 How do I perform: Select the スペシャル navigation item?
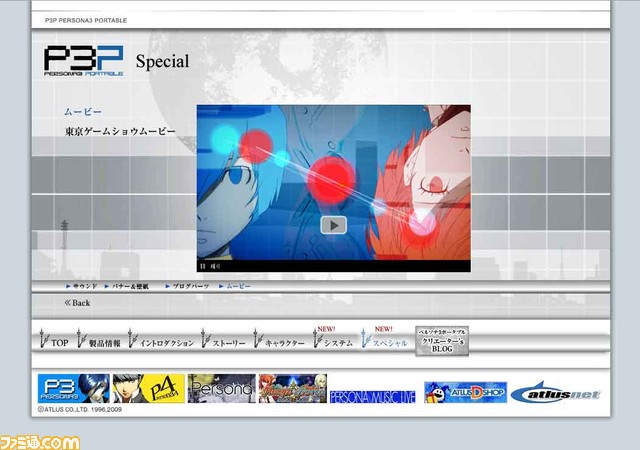point(384,339)
